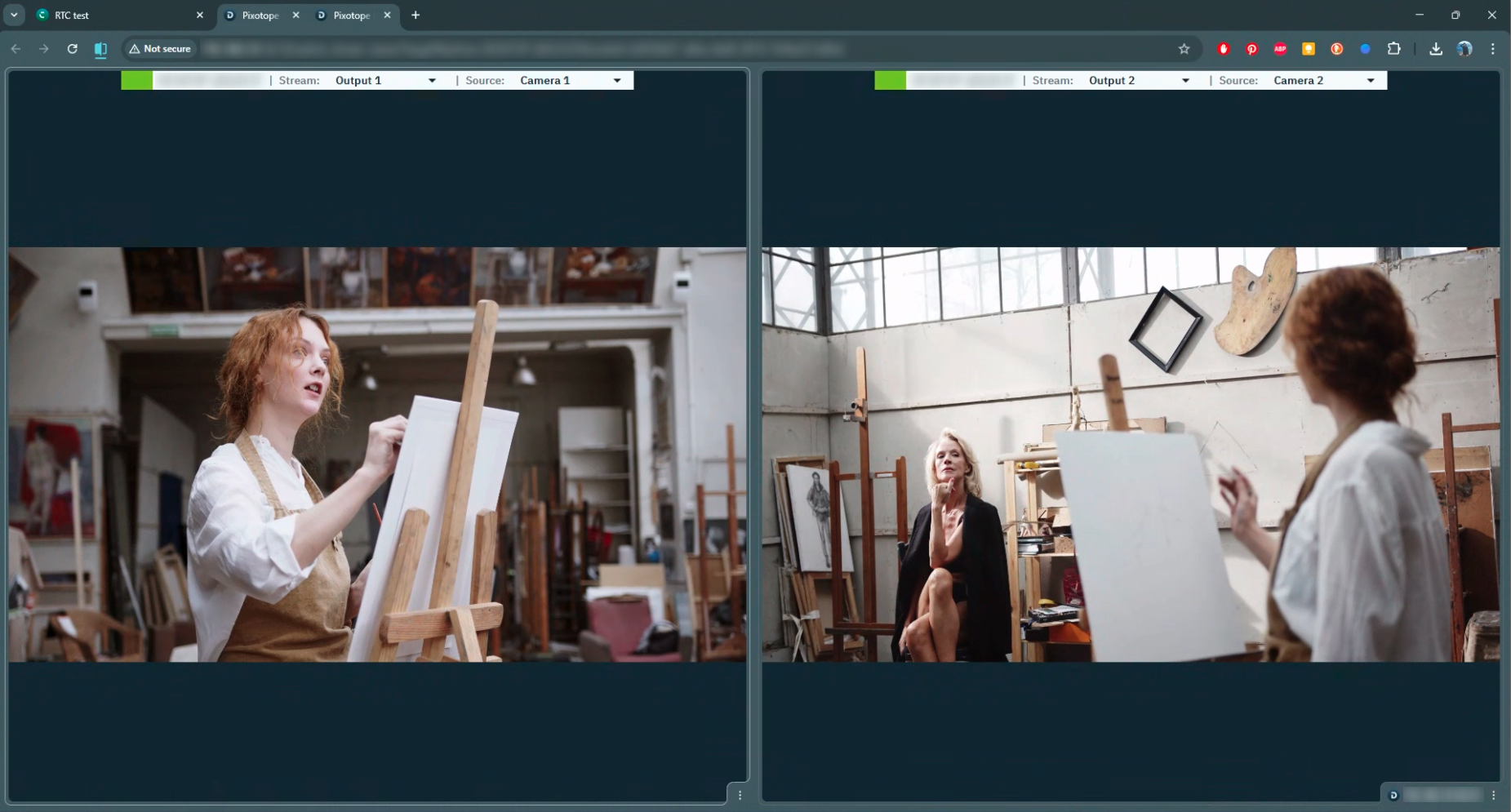Click the AdBlock Plus extension icon

coord(1279,49)
